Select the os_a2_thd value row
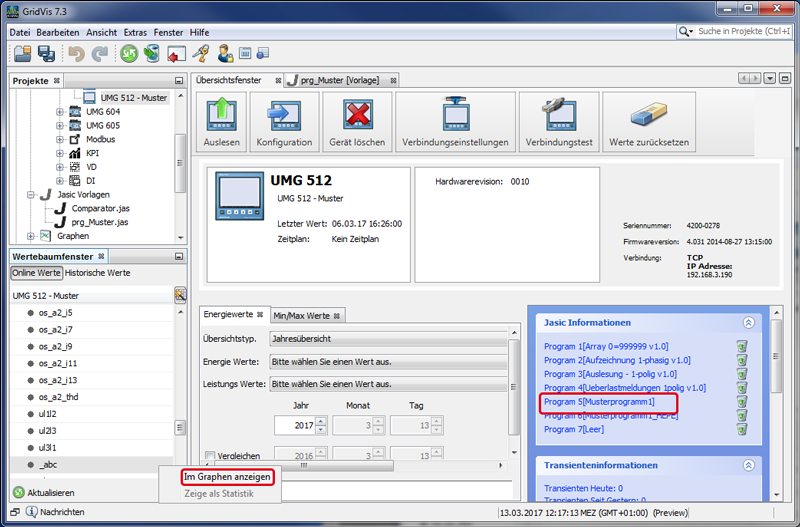 [x=92, y=397]
